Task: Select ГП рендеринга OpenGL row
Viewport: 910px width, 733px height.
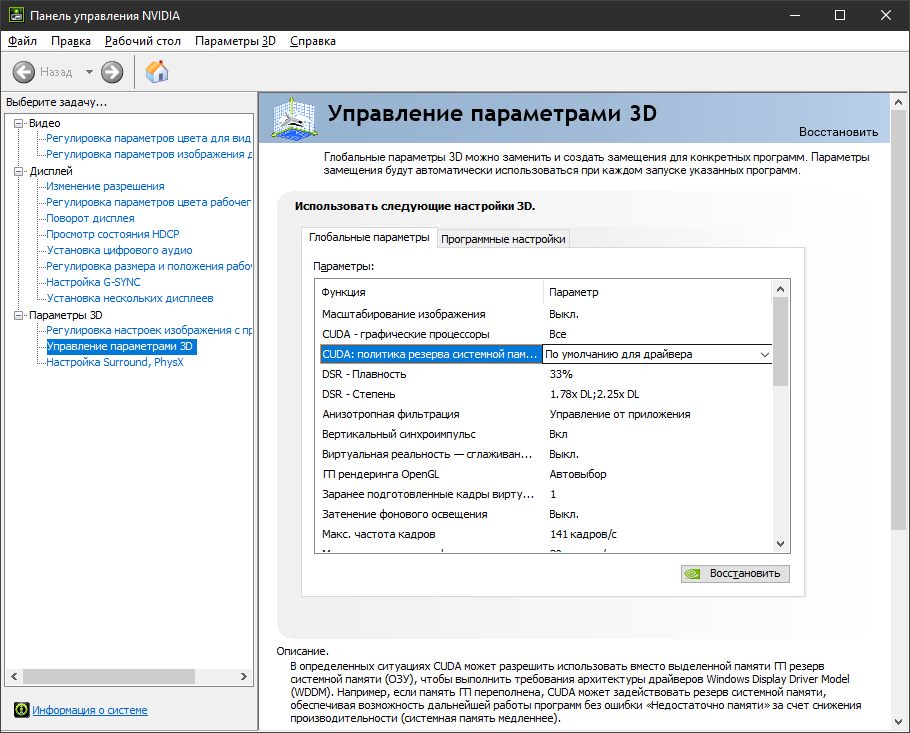Action: tap(546, 474)
